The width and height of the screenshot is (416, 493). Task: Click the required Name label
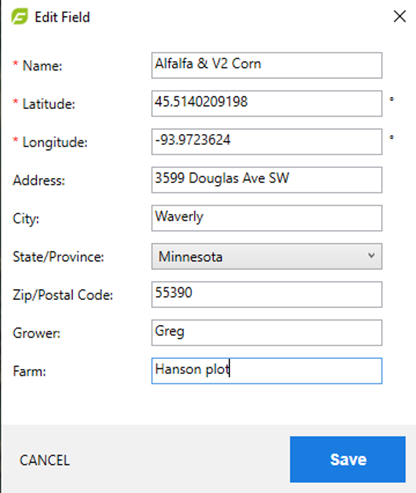[38, 65]
